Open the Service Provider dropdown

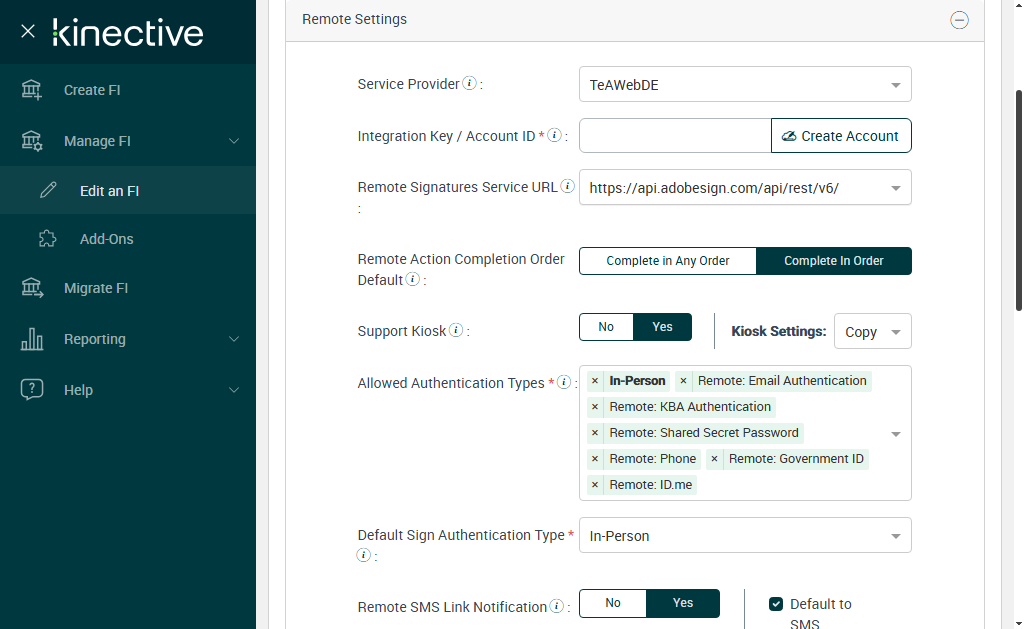(x=744, y=85)
